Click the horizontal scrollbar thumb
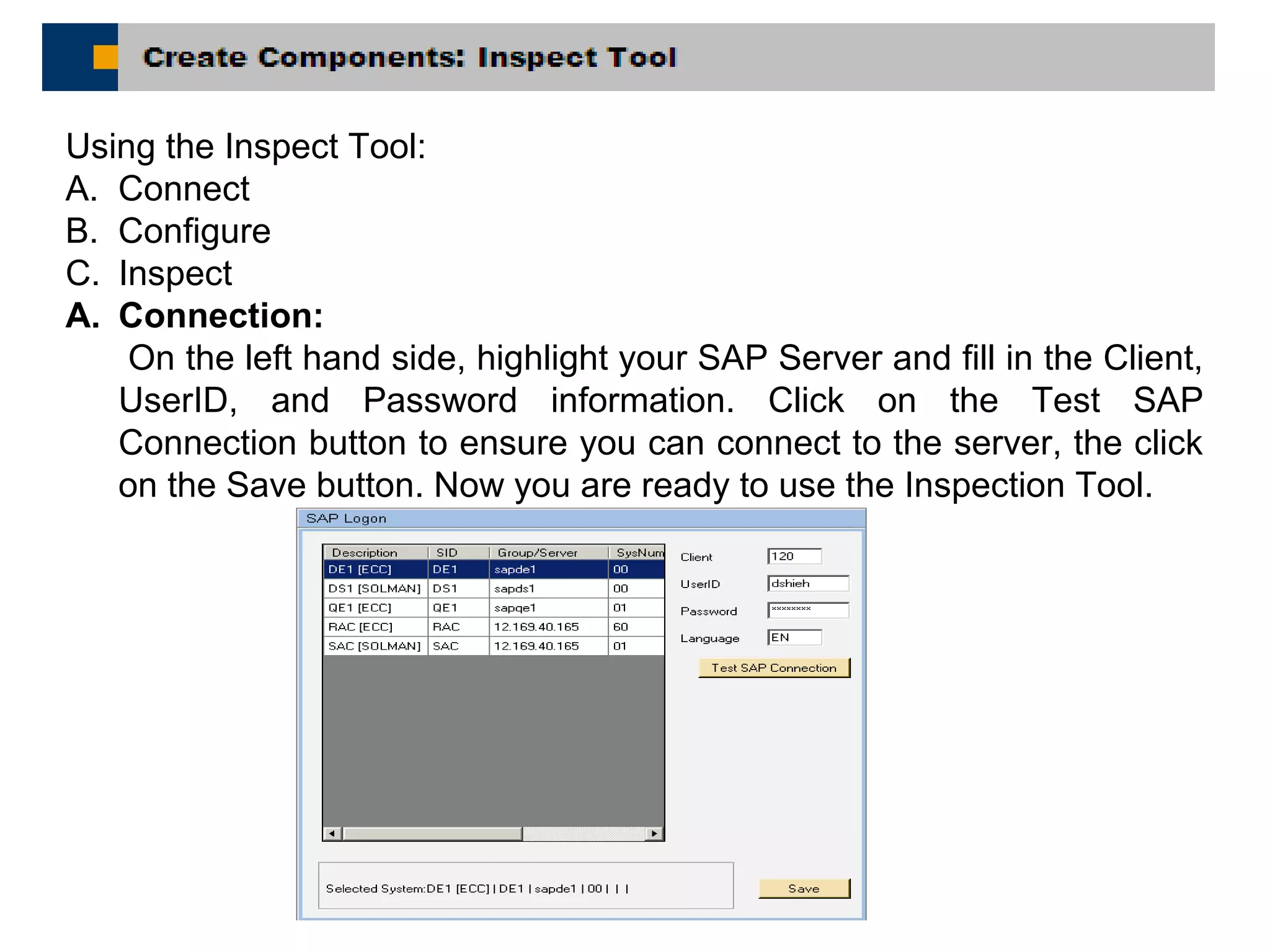 433,834
